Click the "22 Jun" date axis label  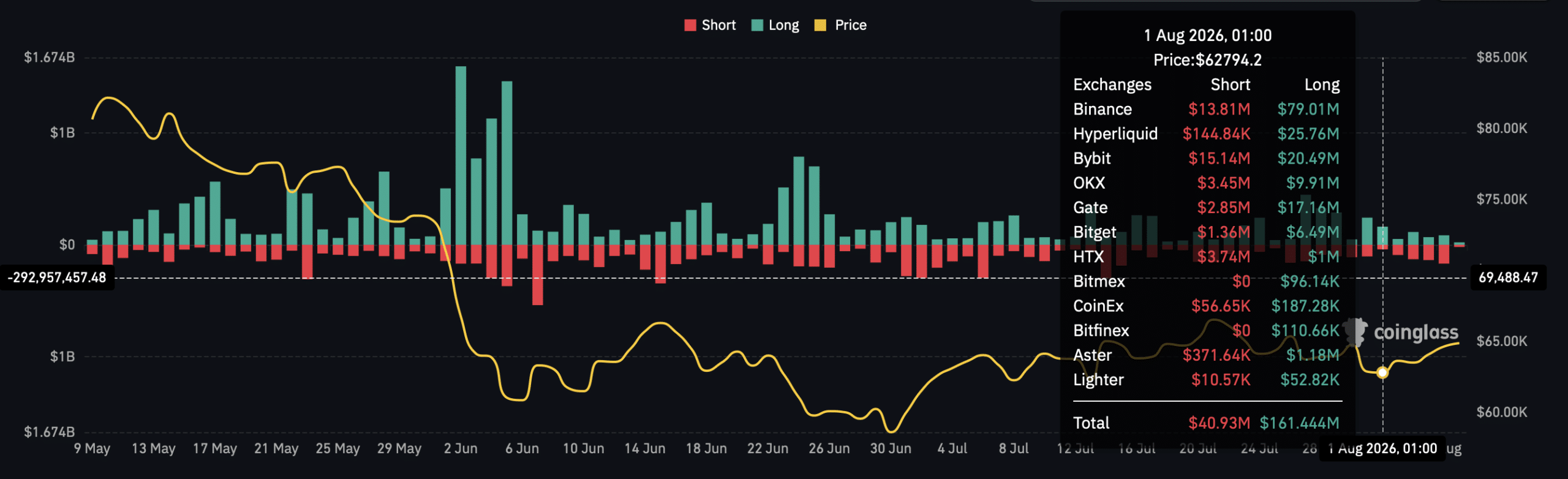tap(767, 448)
